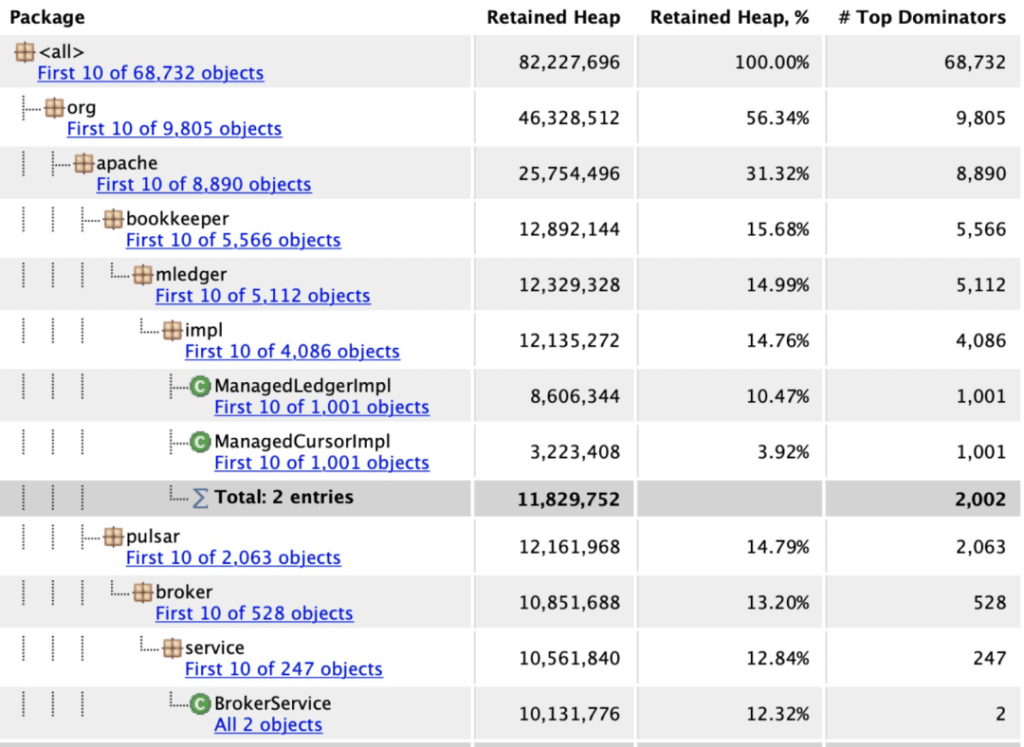1024x747 pixels.
Task: Open 'First 10 of 528 objects' link
Action: click(x=254, y=613)
